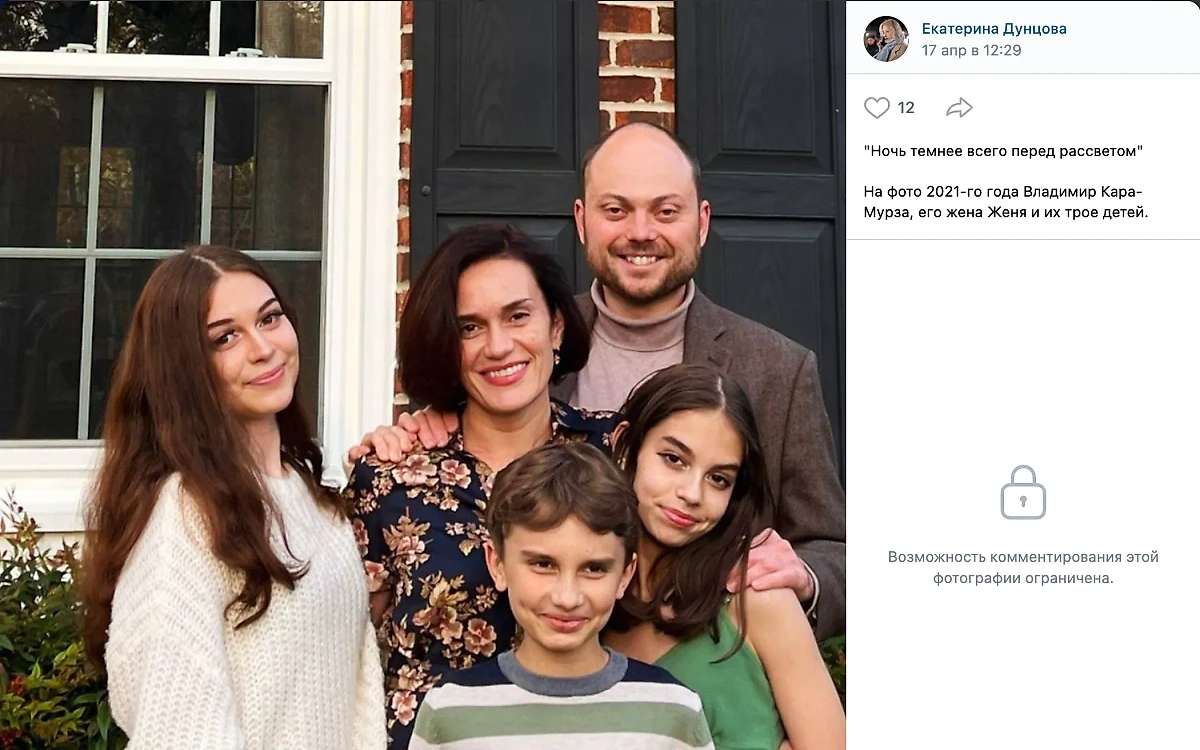Image resolution: width=1200 pixels, height=750 pixels.
Task: Click the like count number 12
Action: click(906, 108)
